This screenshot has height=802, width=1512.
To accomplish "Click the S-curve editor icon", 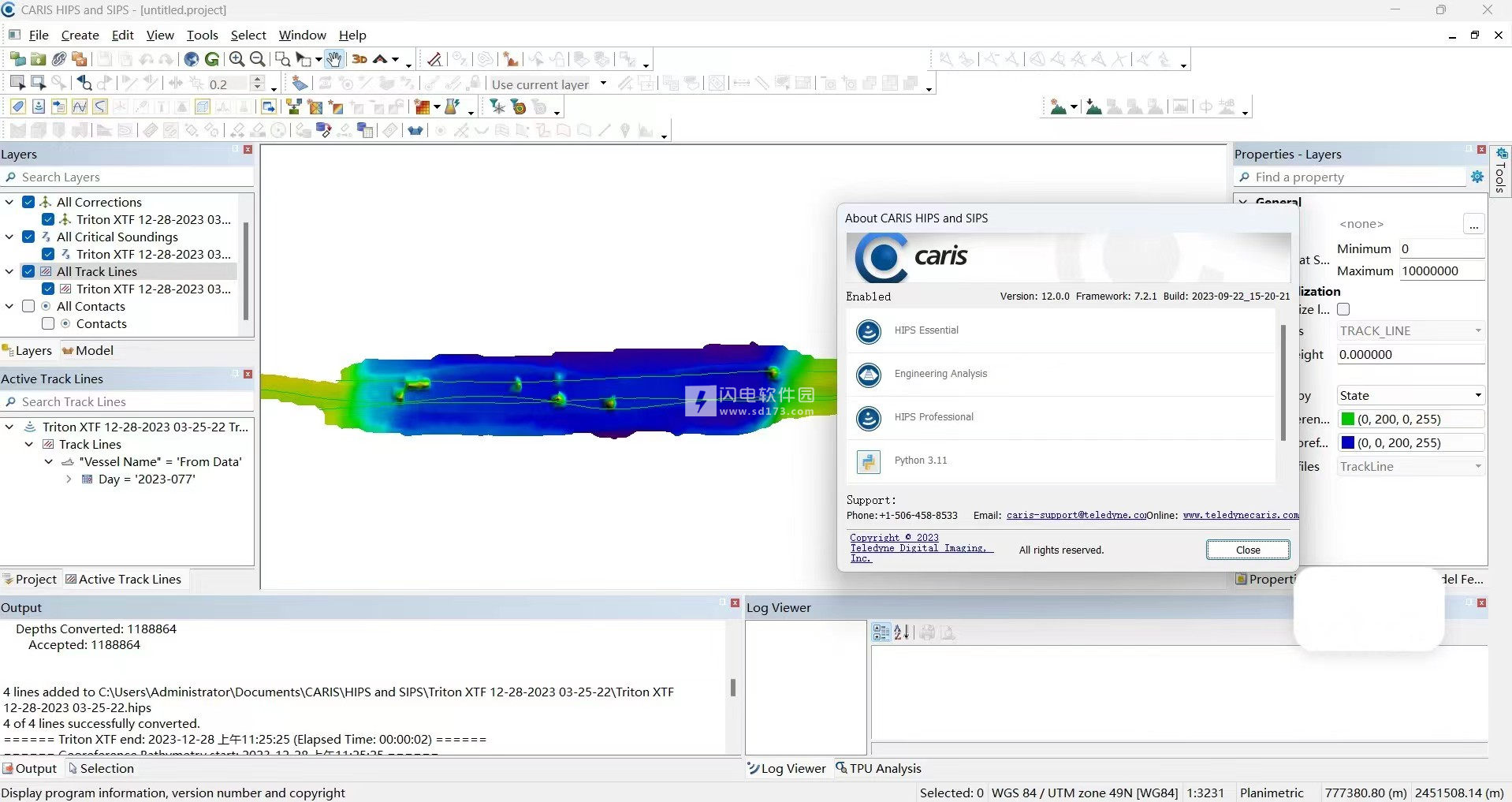I will 100,107.
